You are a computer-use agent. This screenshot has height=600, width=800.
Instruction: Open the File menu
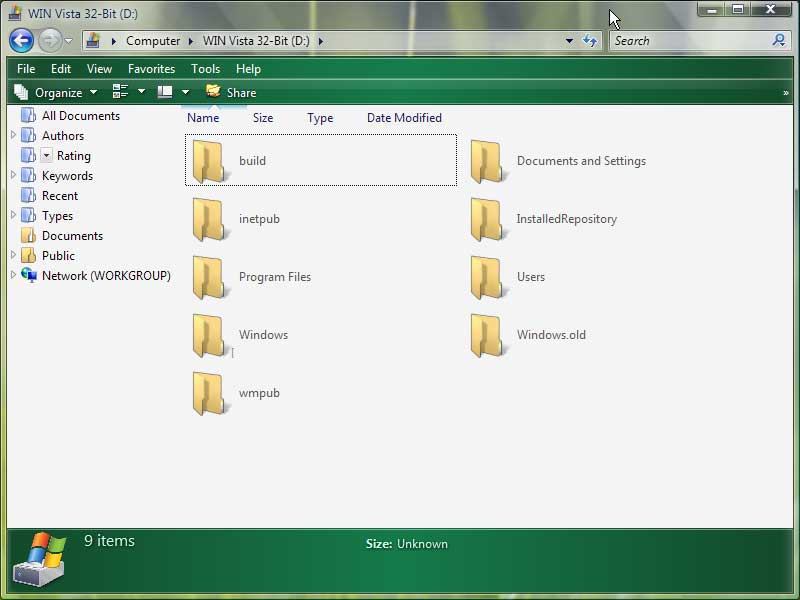click(x=26, y=69)
